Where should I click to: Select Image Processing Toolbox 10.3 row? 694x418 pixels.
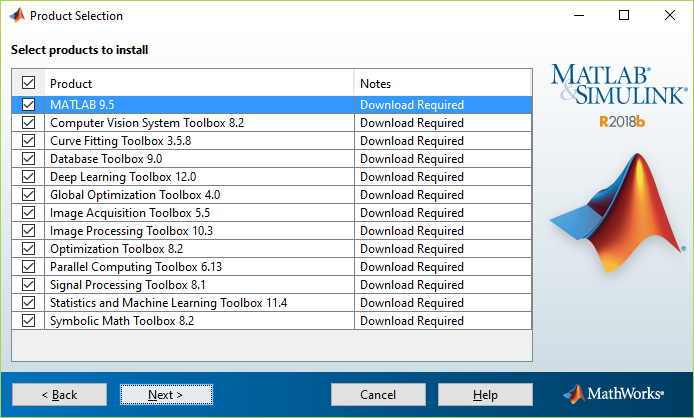[272, 231]
